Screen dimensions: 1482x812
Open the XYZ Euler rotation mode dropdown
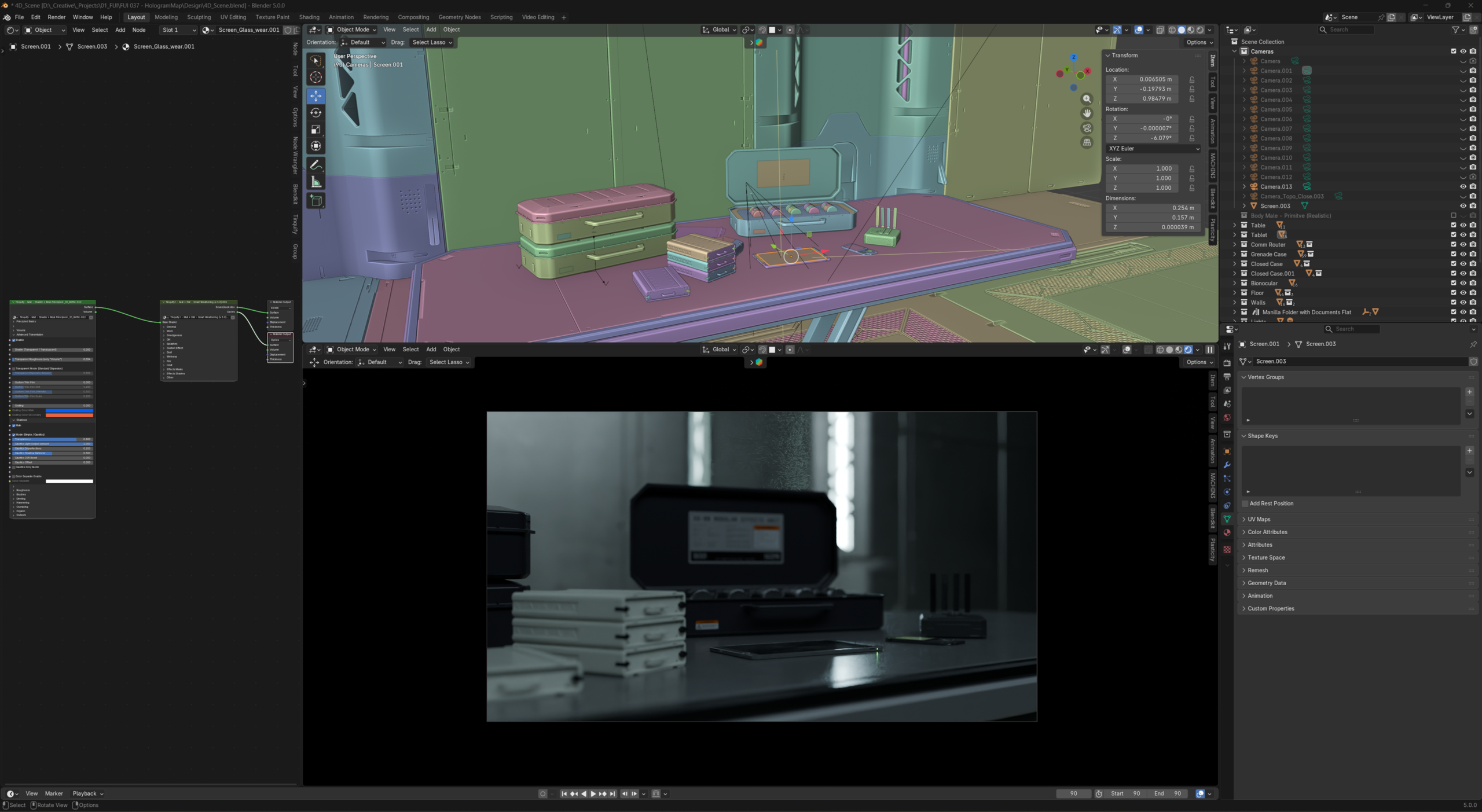pyautogui.click(x=1153, y=149)
